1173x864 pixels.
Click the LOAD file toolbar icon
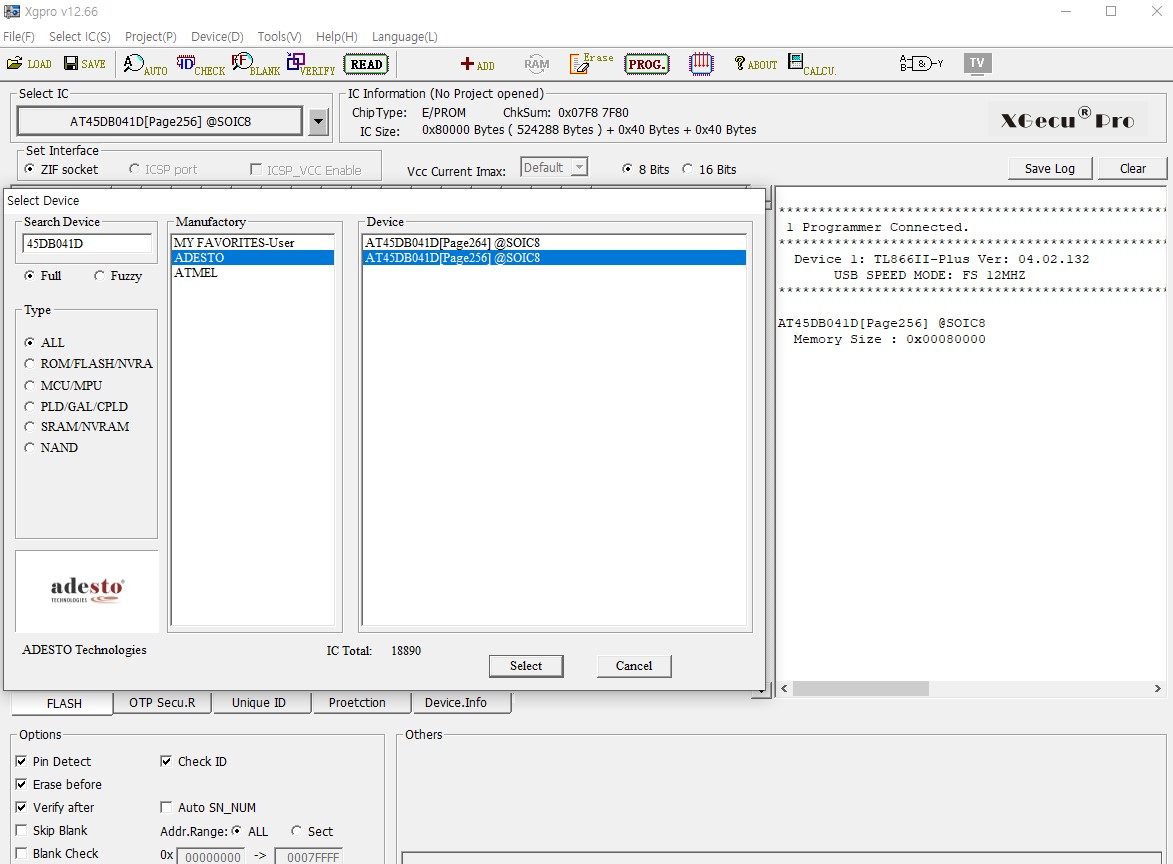click(28, 64)
